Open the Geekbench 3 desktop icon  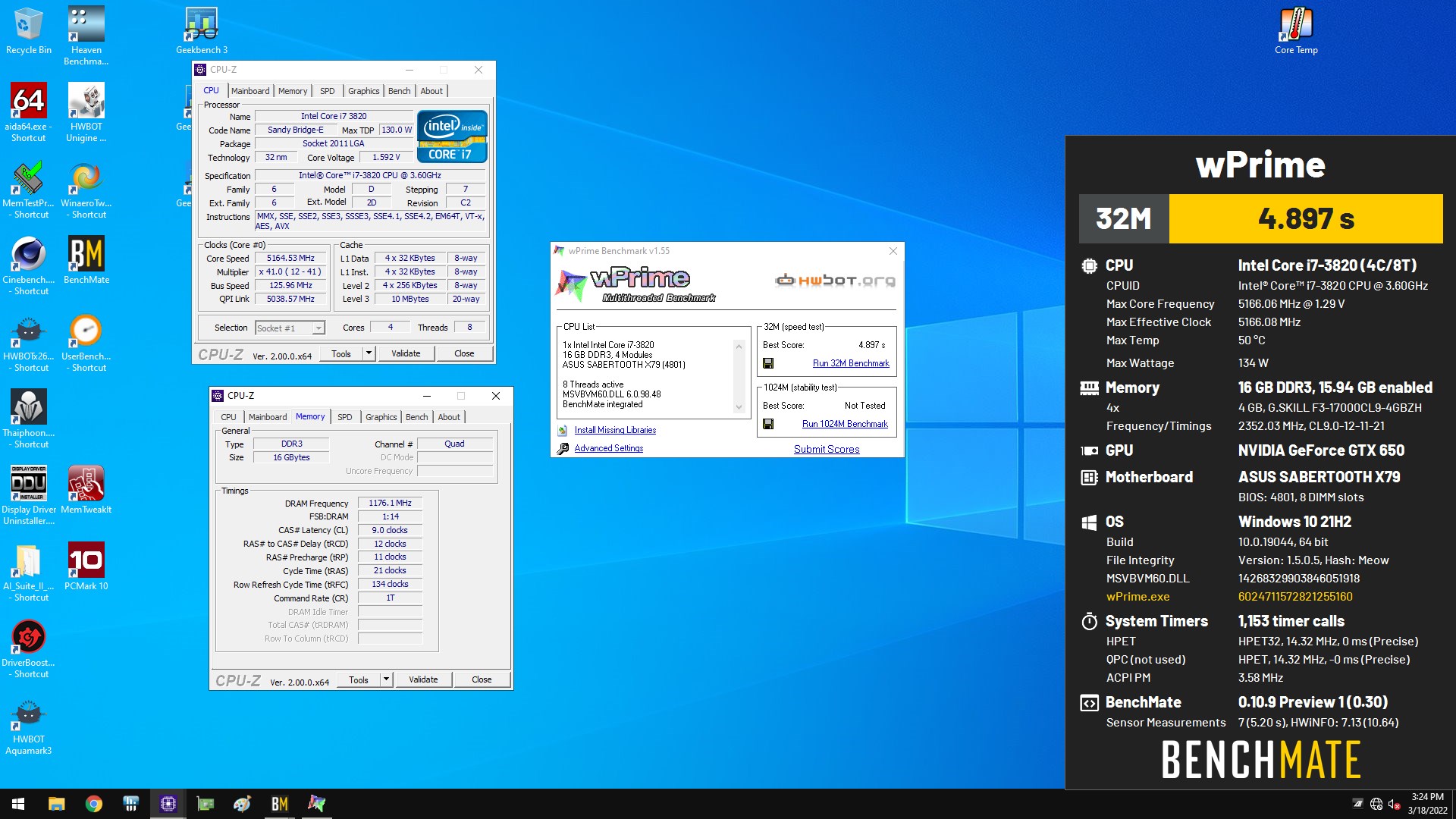click(x=202, y=30)
